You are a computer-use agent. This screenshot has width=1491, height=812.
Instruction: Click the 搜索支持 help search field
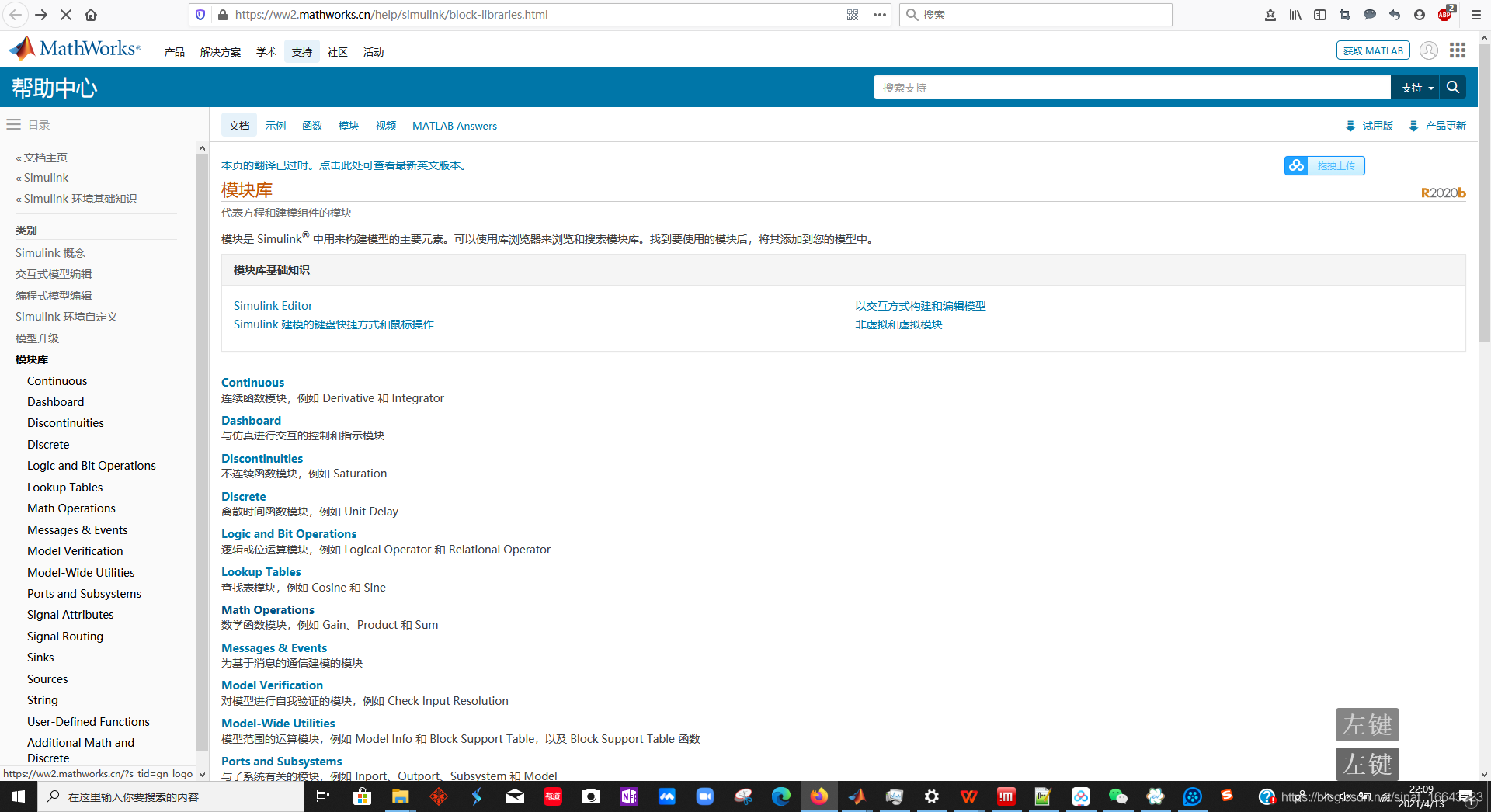pos(1131,88)
